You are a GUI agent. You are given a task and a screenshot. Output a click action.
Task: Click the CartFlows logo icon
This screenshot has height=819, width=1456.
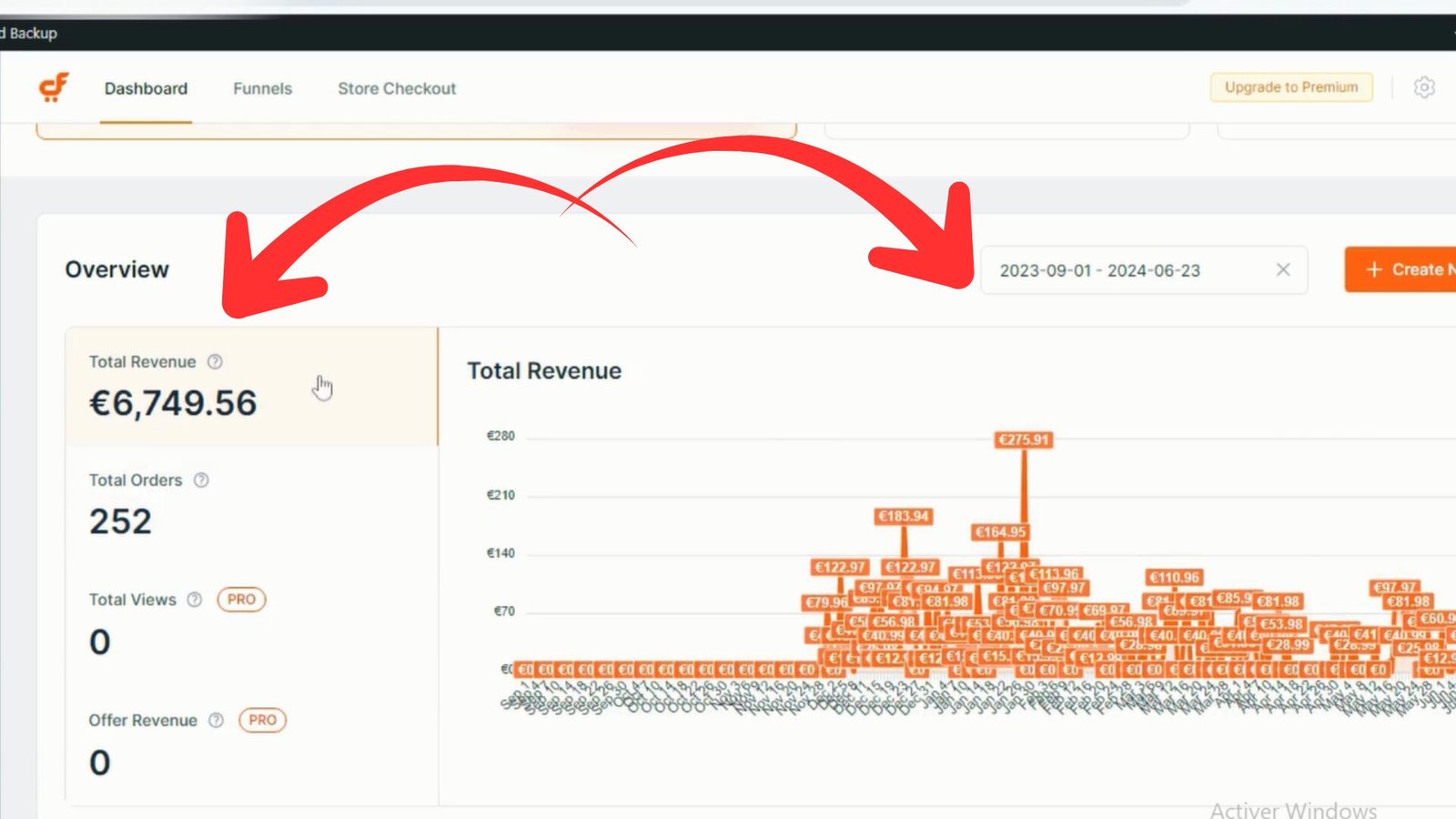[x=54, y=87]
